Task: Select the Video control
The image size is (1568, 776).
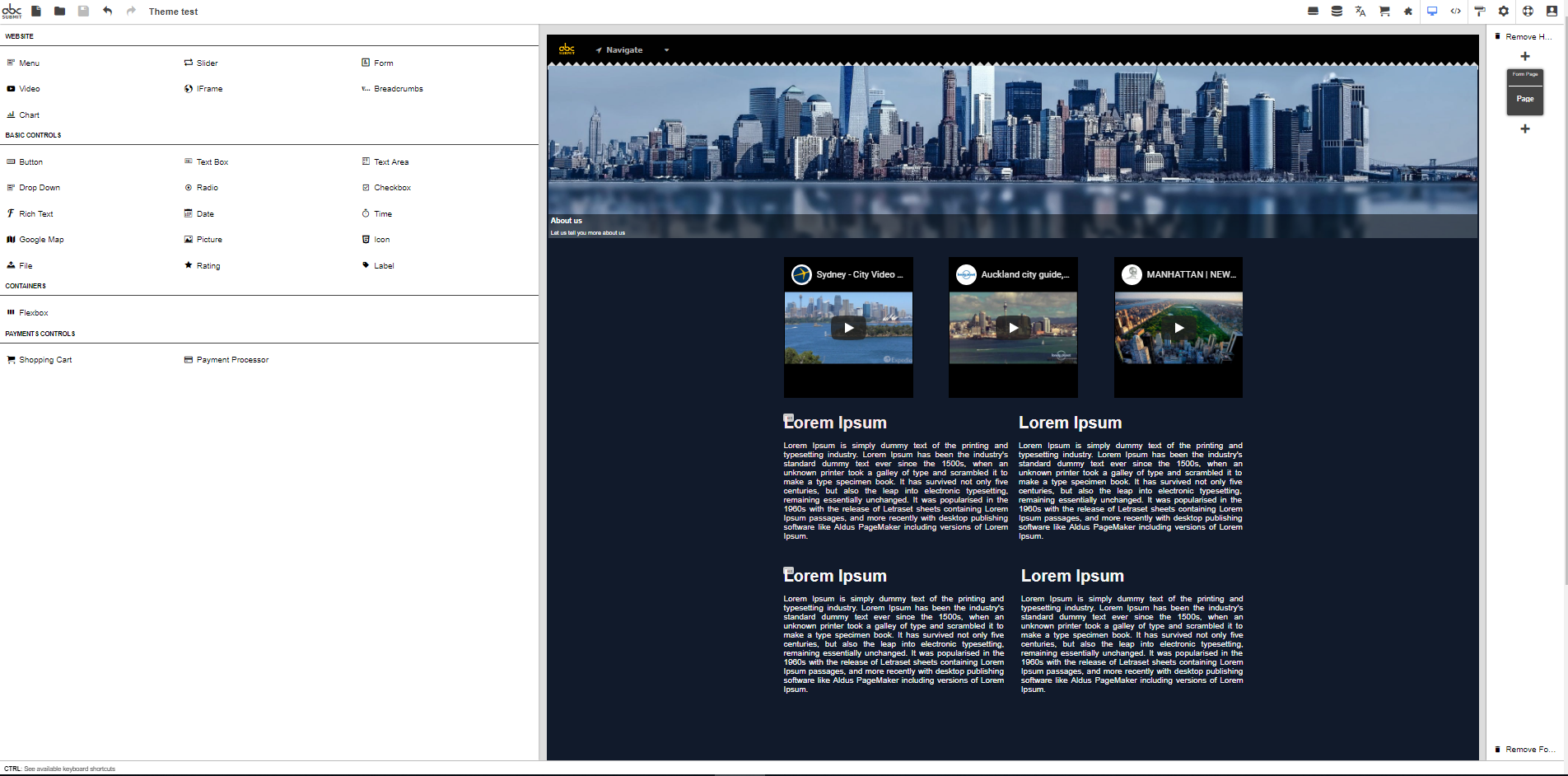Action: click(x=23, y=88)
